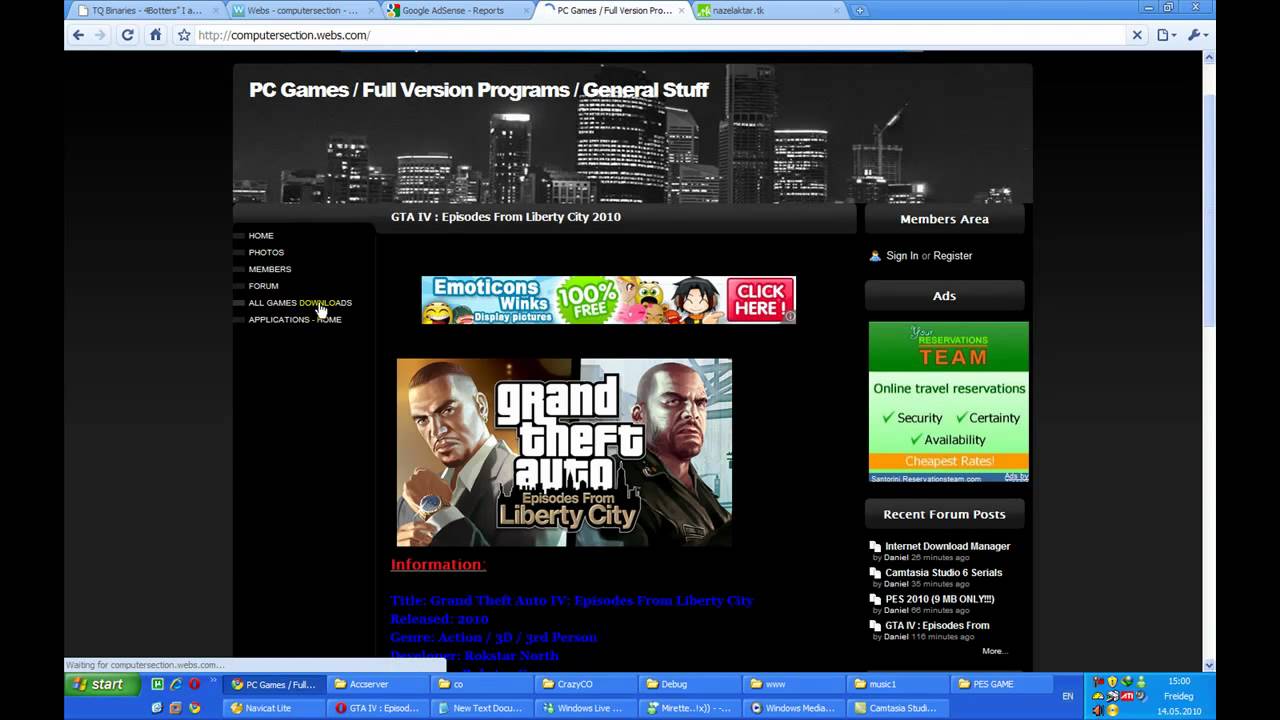This screenshot has width=1280, height=720.
Task: Open Accserver folder in taskbar
Action: pyautogui.click(x=380, y=685)
